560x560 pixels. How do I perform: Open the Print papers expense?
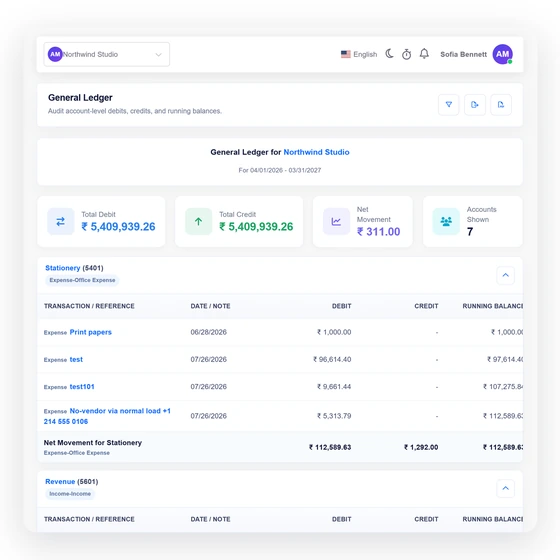[x=90, y=332]
